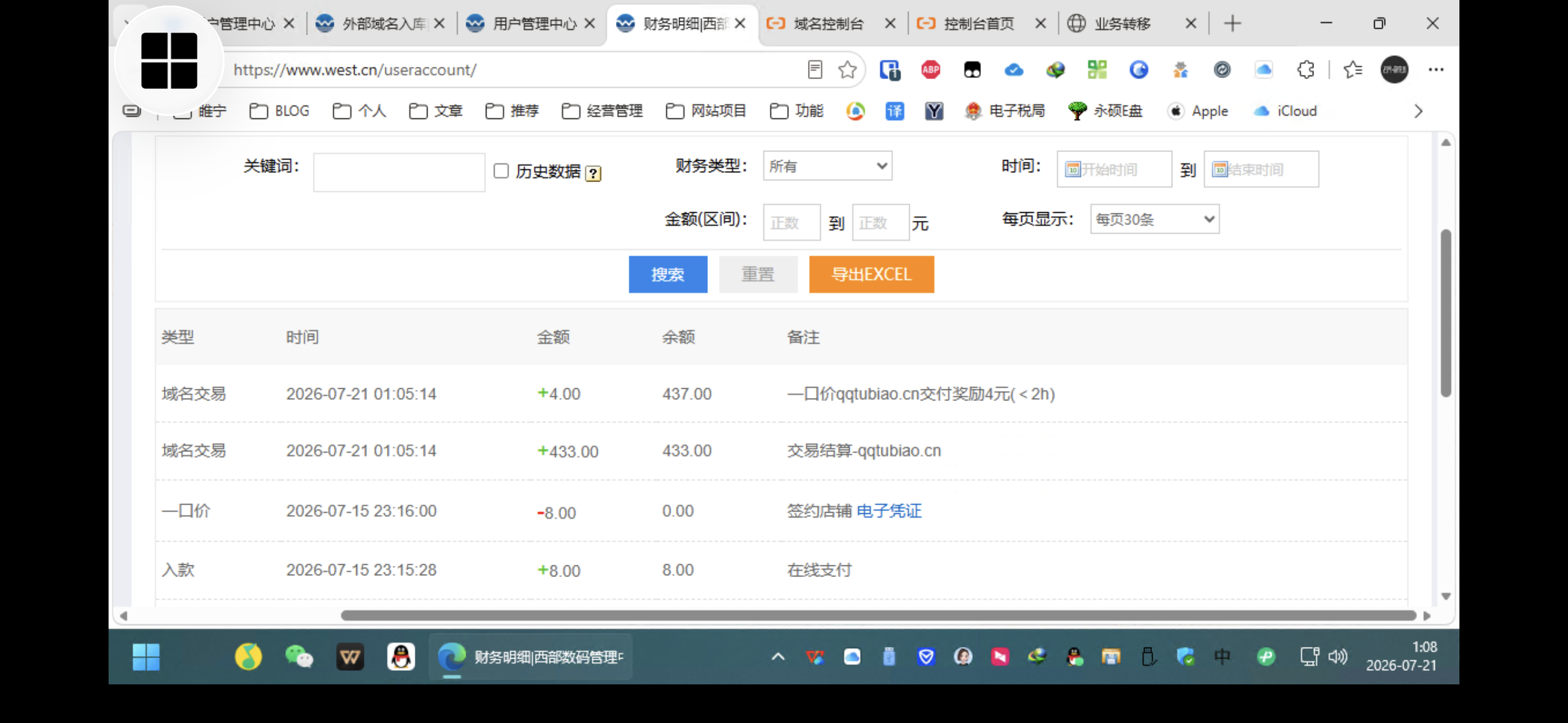Open the 网站项目 bookmark folder
This screenshot has height=723, width=1568.
[706, 111]
